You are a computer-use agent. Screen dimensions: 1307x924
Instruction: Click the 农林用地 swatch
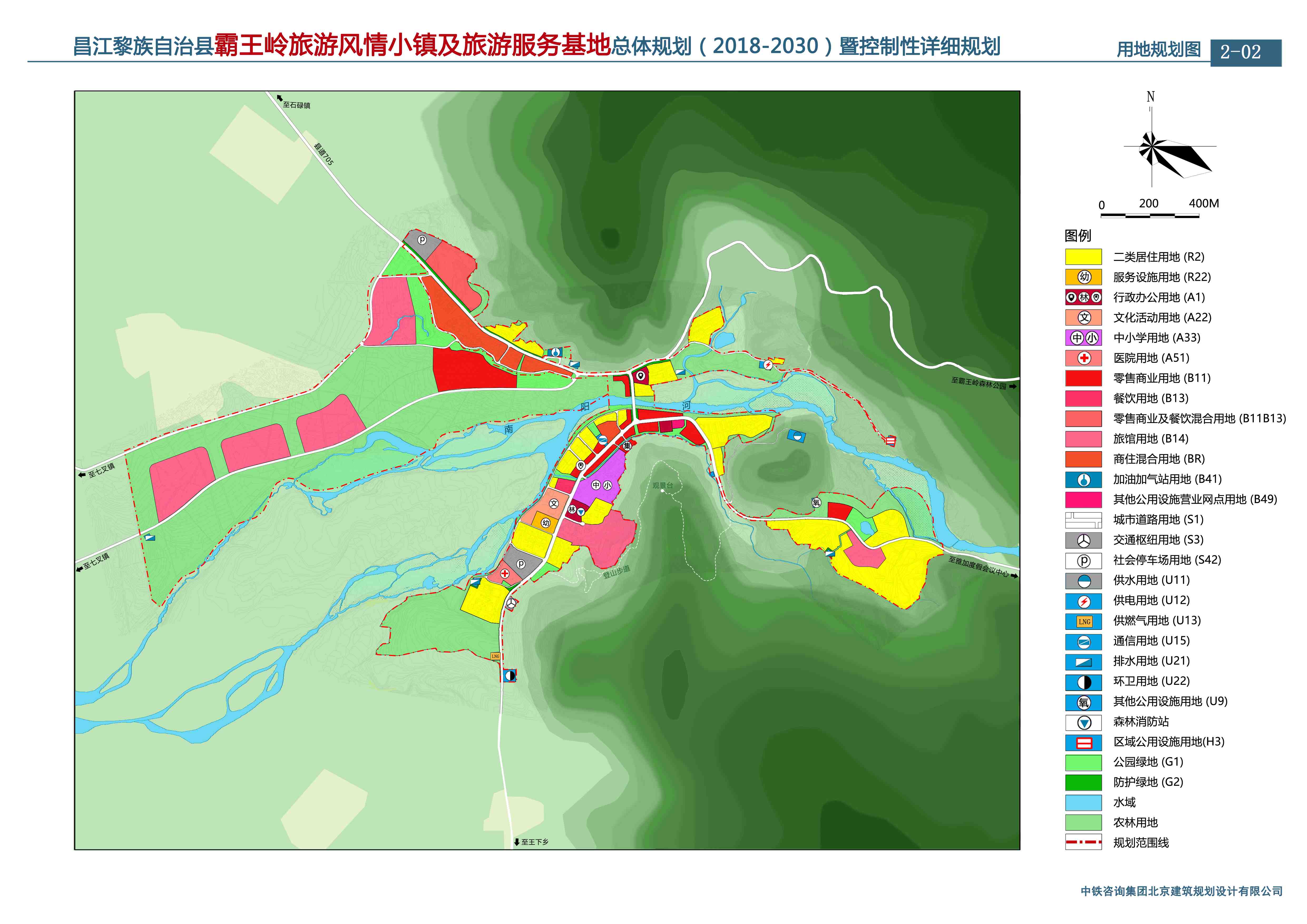click(1084, 823)
